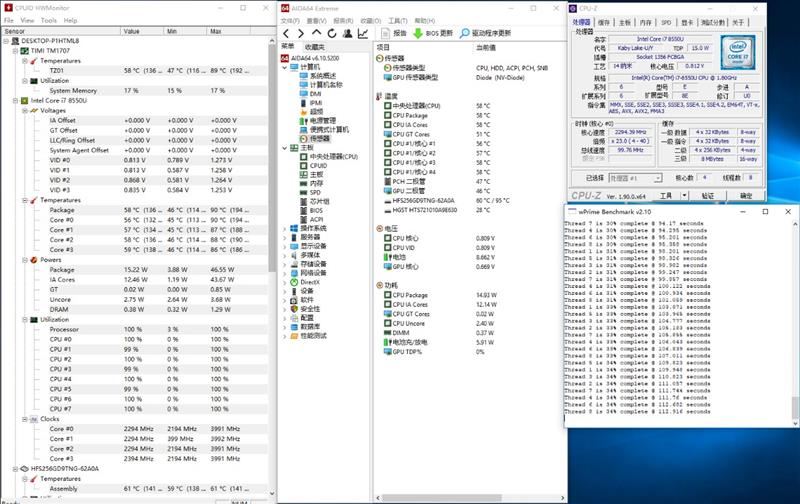Click wPrime Benchmark vertical scrollbar
This screenshot has height=504, width=800.
pyautogui.click(x=795, y=321)
